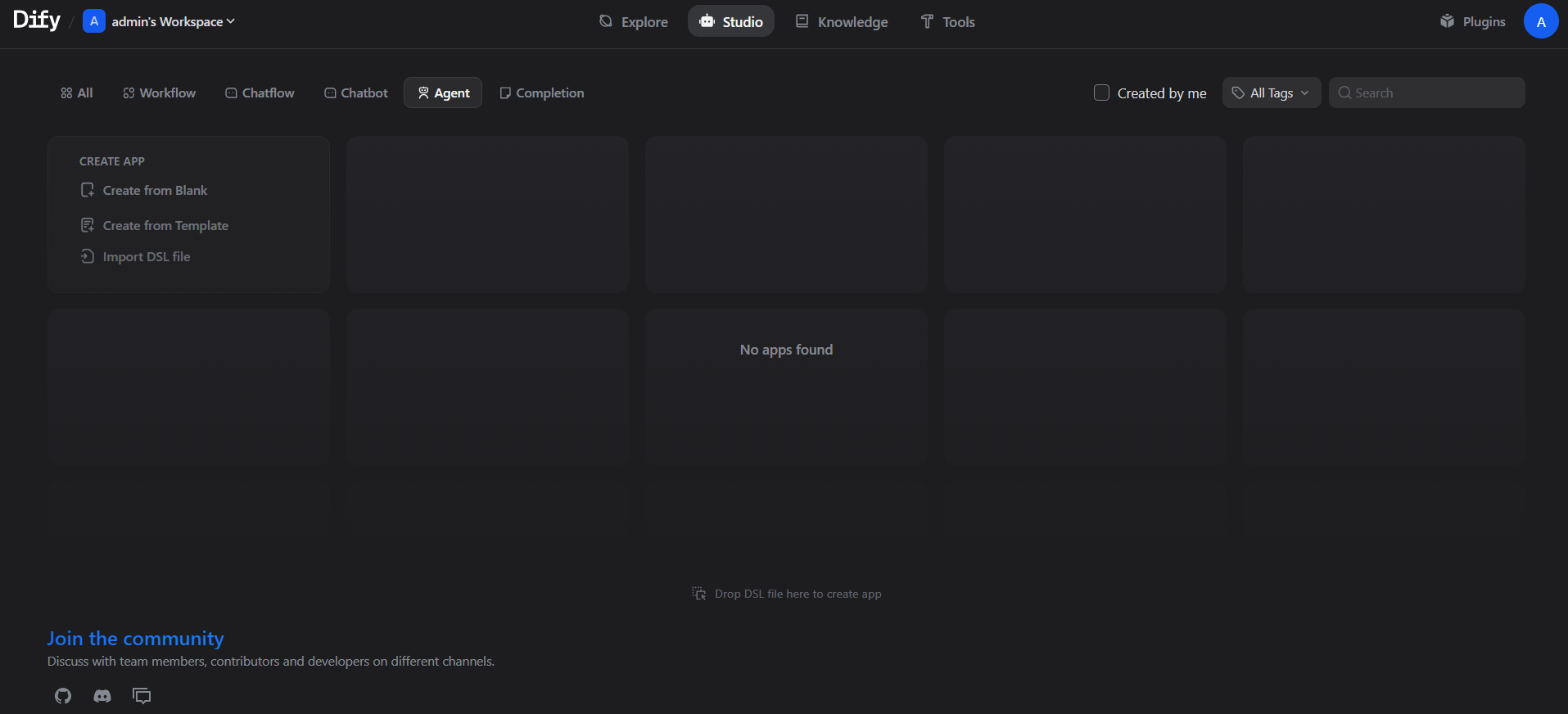The height and width of the screenshot is (714, 1568).
Task: Go to the Explore section
Action: [x=634, y=21]
